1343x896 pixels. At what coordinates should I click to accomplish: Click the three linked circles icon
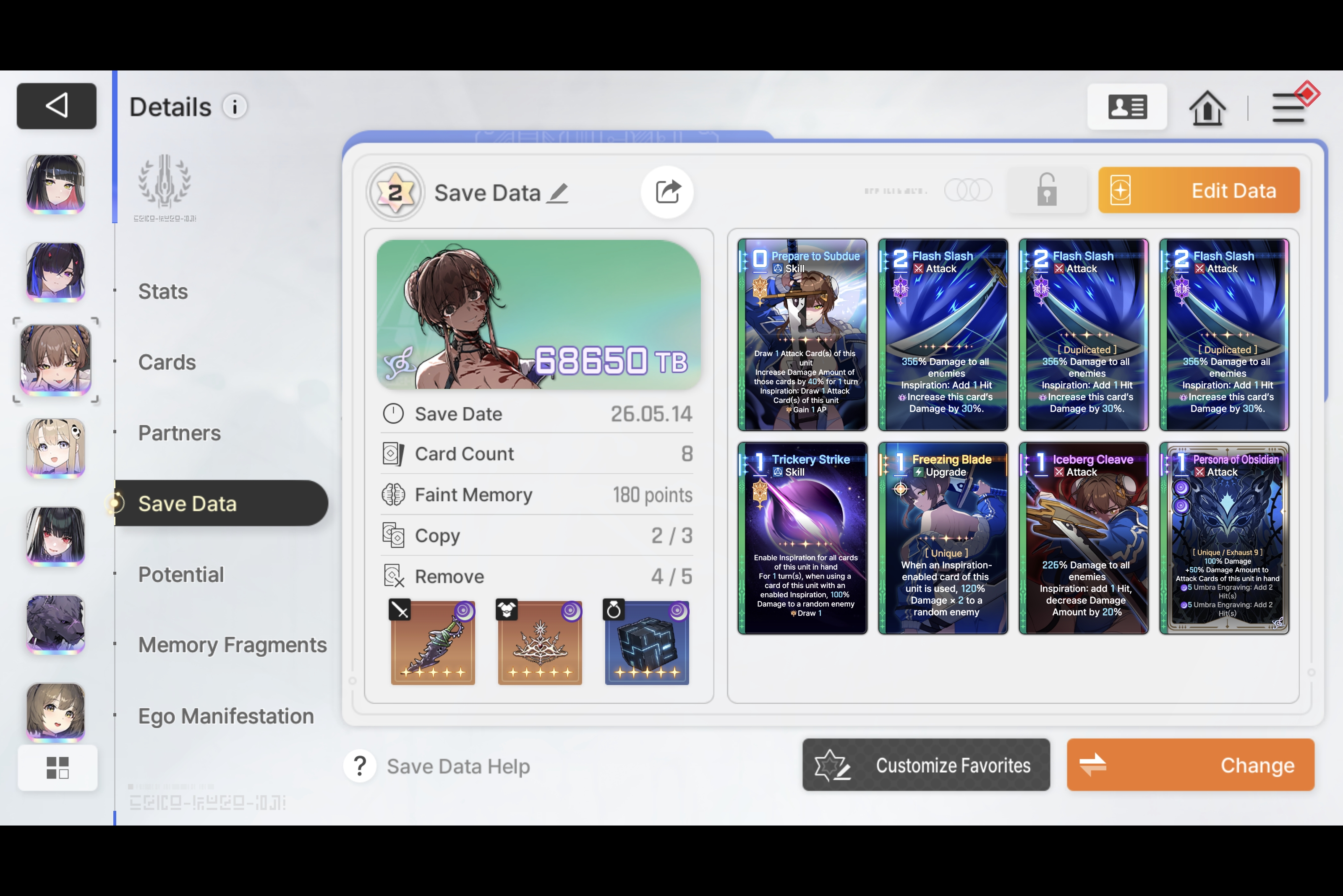coord(968,190)
